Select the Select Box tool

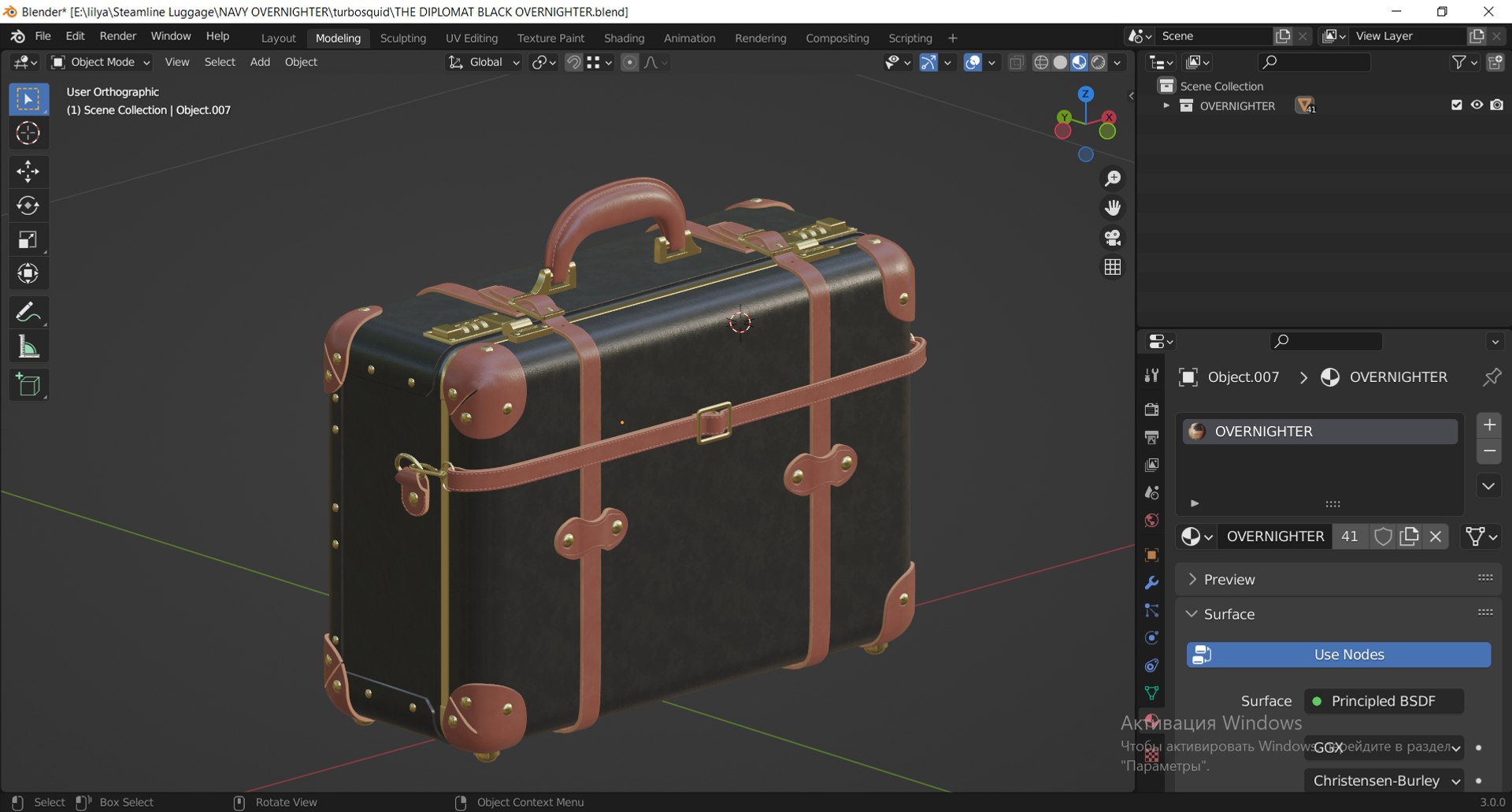[x=28, y=99]
